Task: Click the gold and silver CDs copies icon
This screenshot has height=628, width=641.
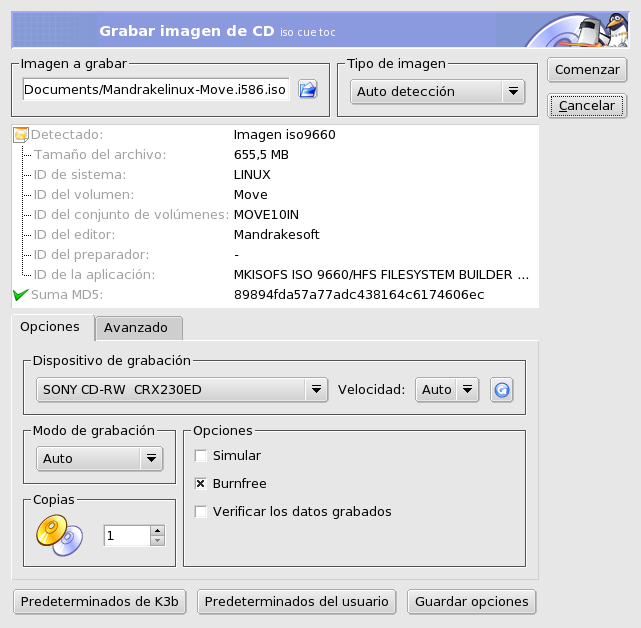Action: click(x=59, y=535)
